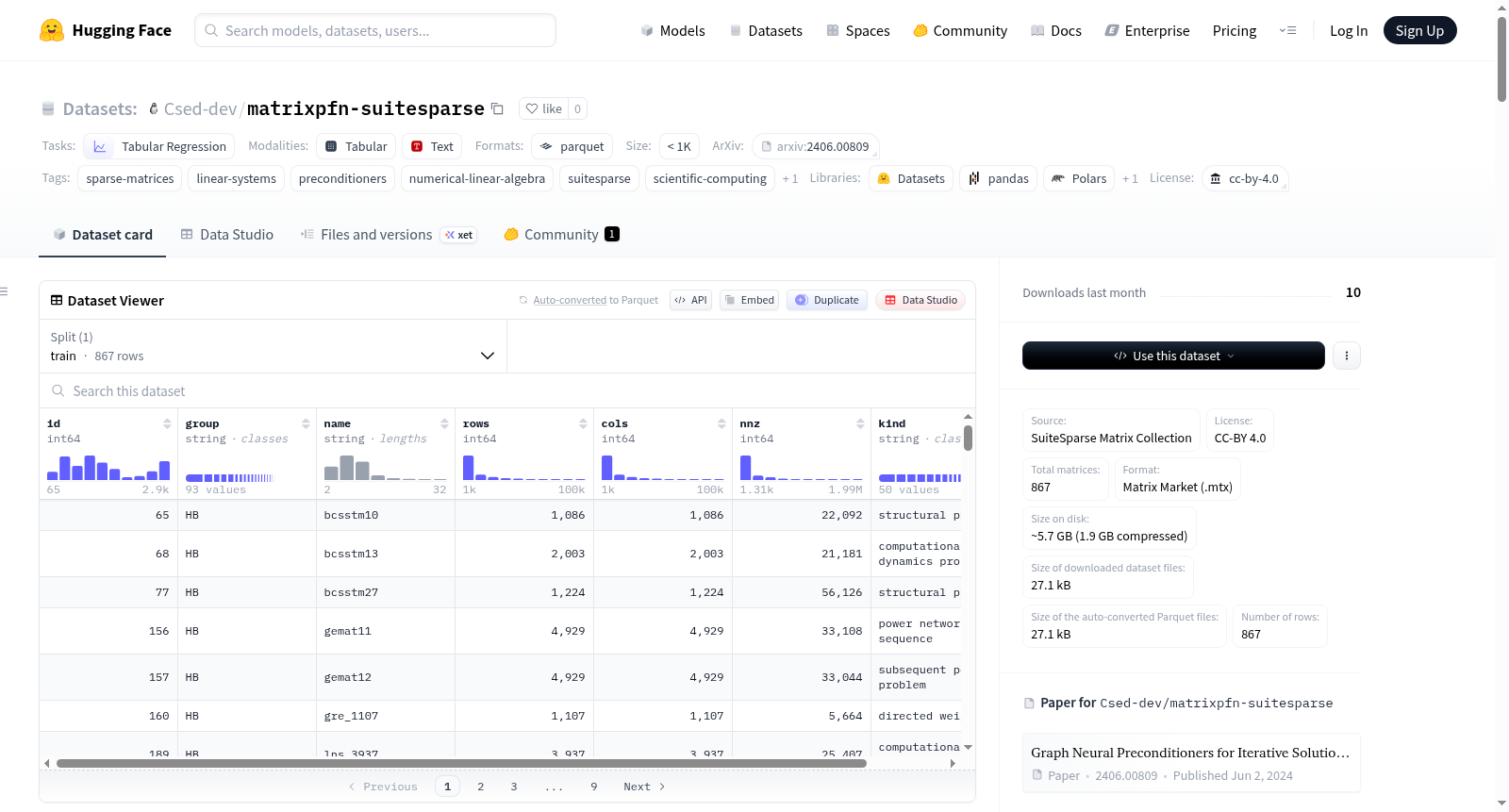Open the Use this dataset dropdown
The height and width of the screenshot is (812, 1509).
(x=1173, y=356)
